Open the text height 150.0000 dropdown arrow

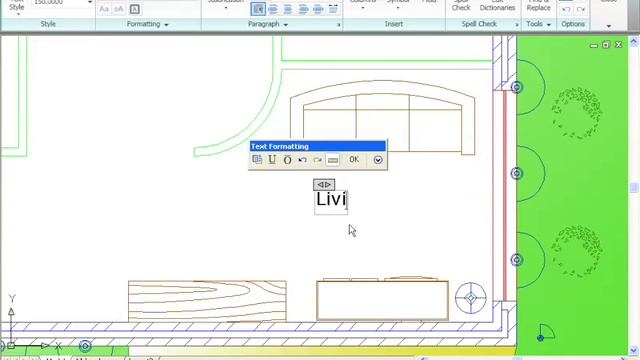90,2
